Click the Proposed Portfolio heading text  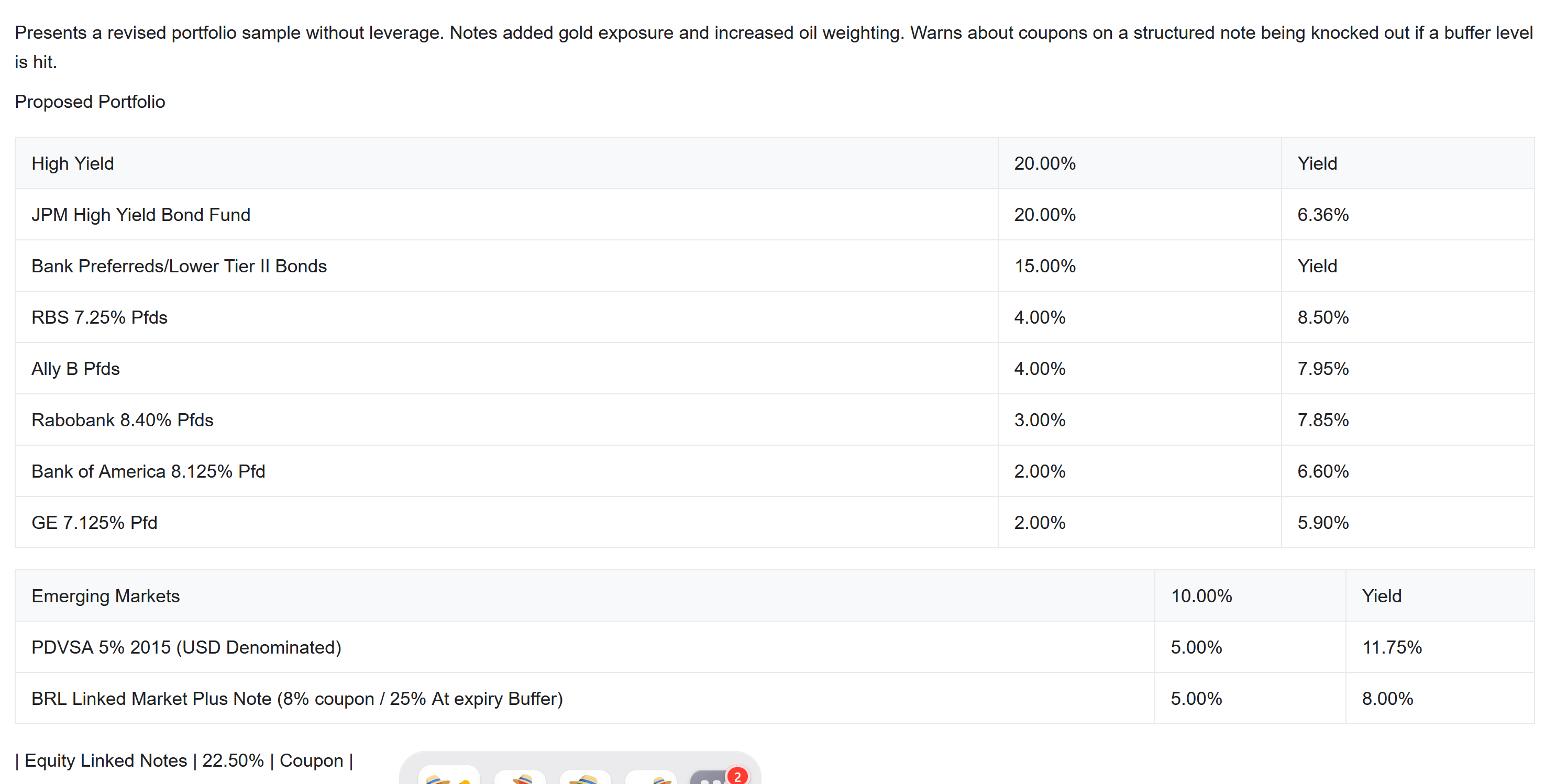(90, 102)
